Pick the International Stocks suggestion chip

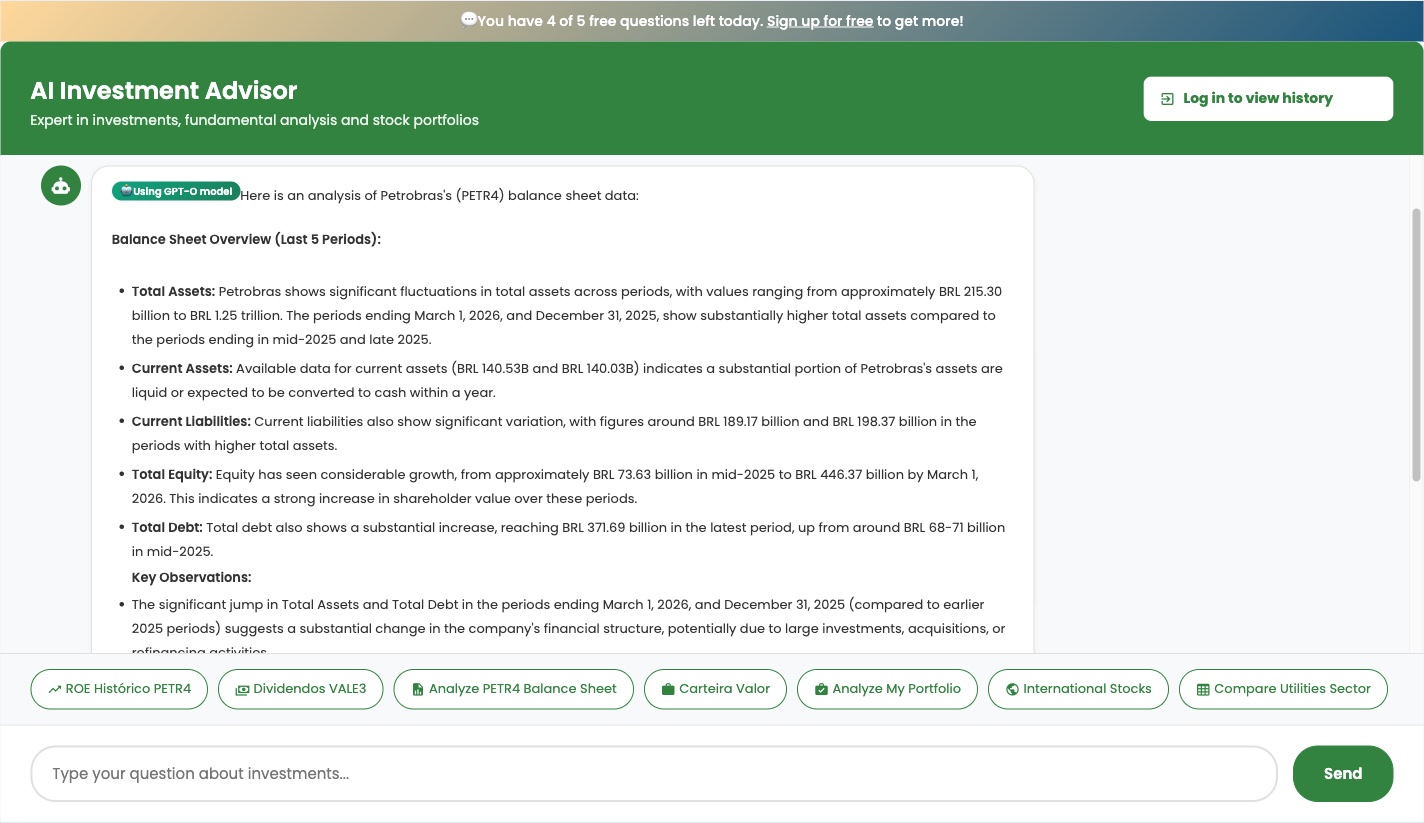point(1078,689)
